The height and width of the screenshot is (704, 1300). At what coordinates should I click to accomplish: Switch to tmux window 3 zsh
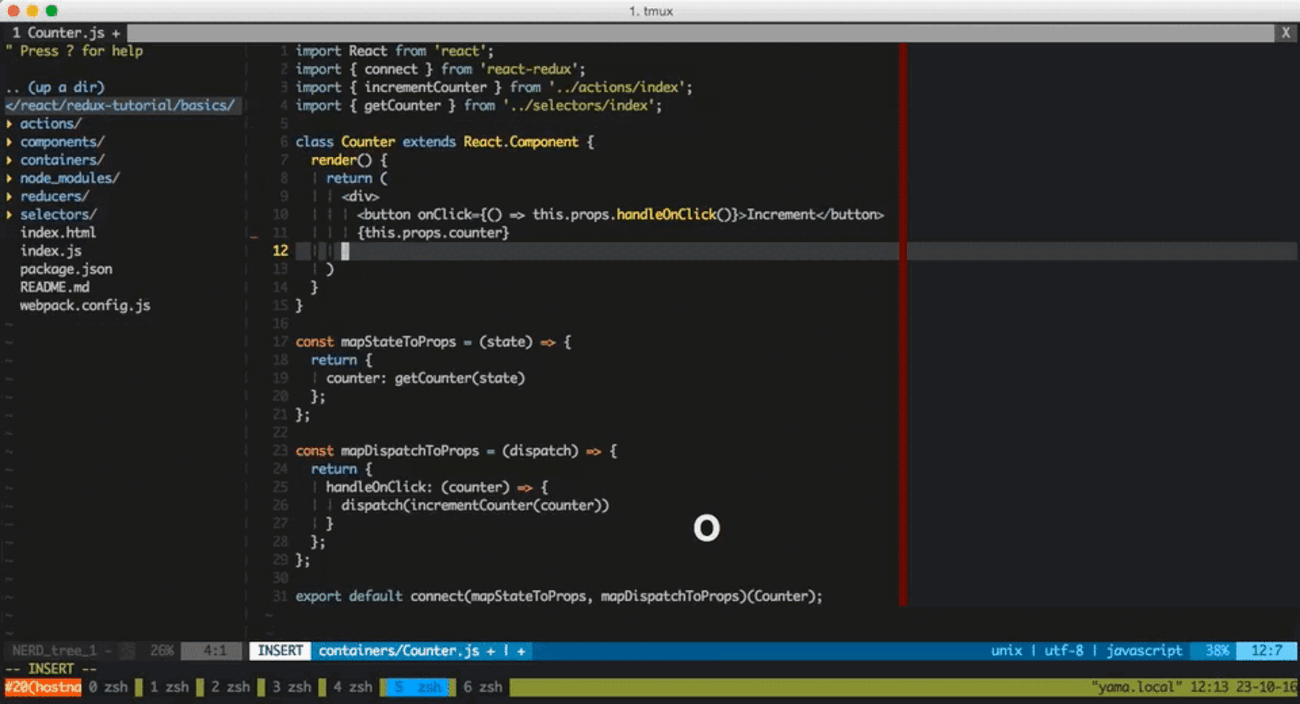pyautogui.click(x=291, y=687)
